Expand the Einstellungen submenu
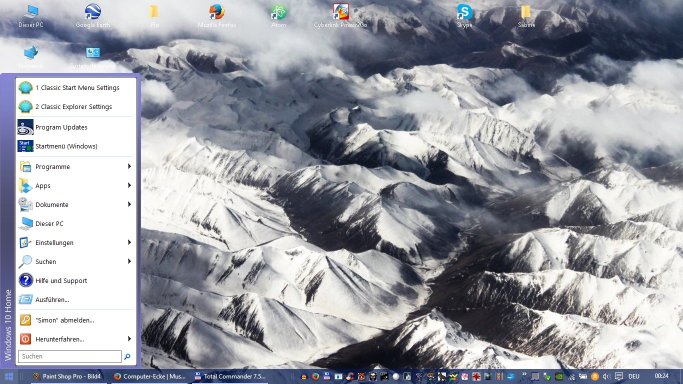 [75, 243]
